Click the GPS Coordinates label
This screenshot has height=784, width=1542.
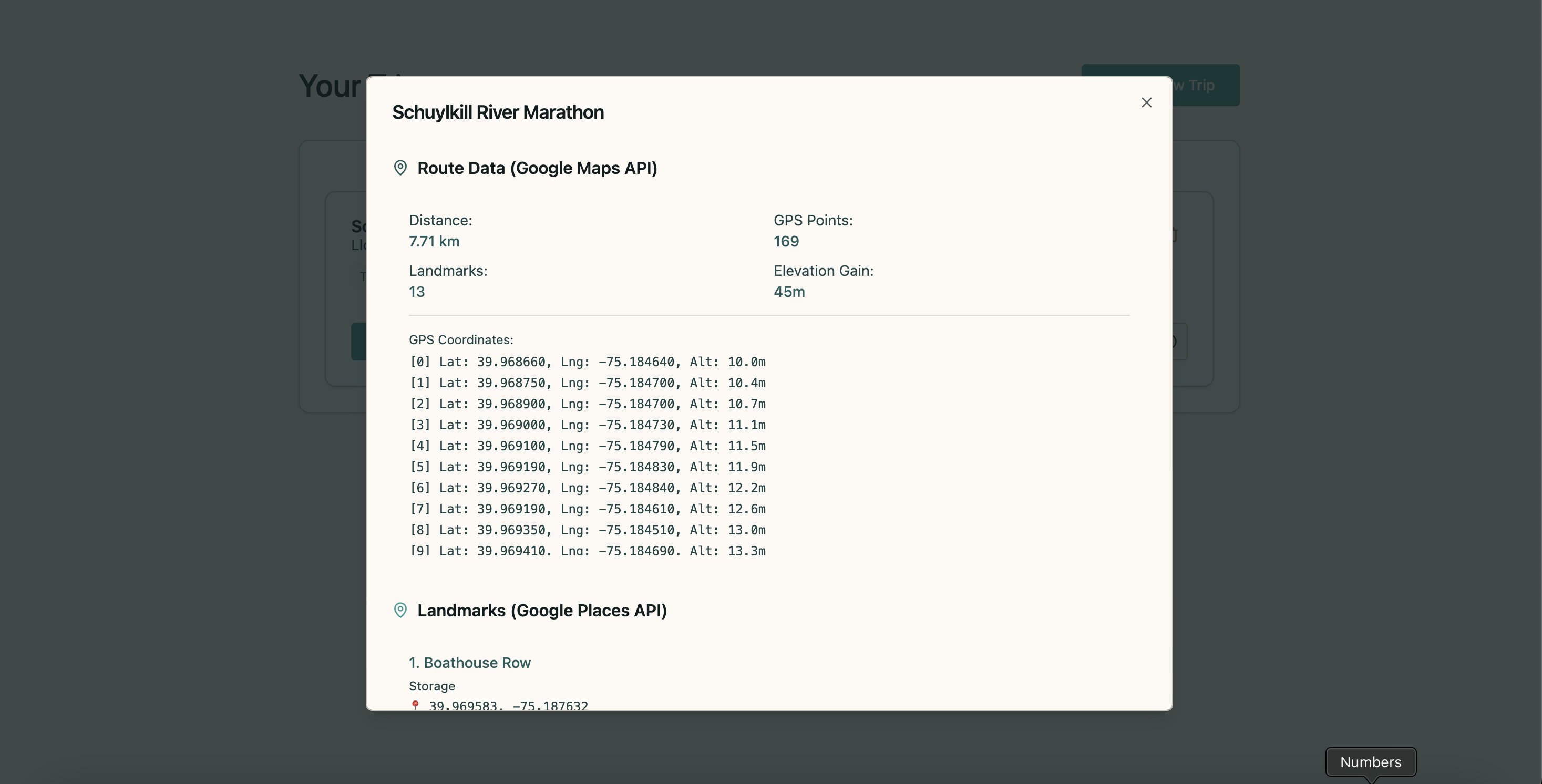pyautogui.click(x=461, y=339)
